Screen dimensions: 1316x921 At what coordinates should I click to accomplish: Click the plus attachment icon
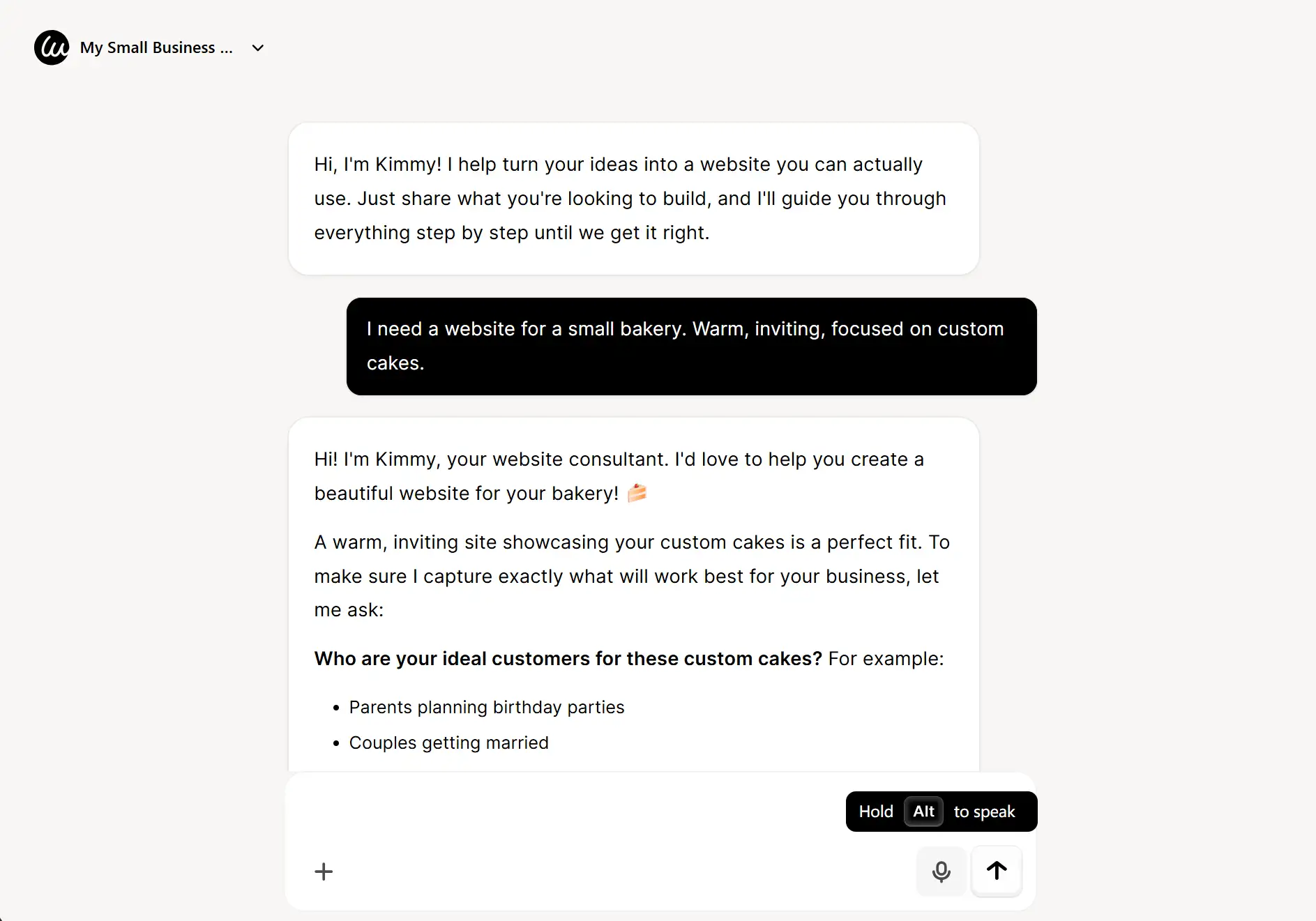click(x=324, y=871)
